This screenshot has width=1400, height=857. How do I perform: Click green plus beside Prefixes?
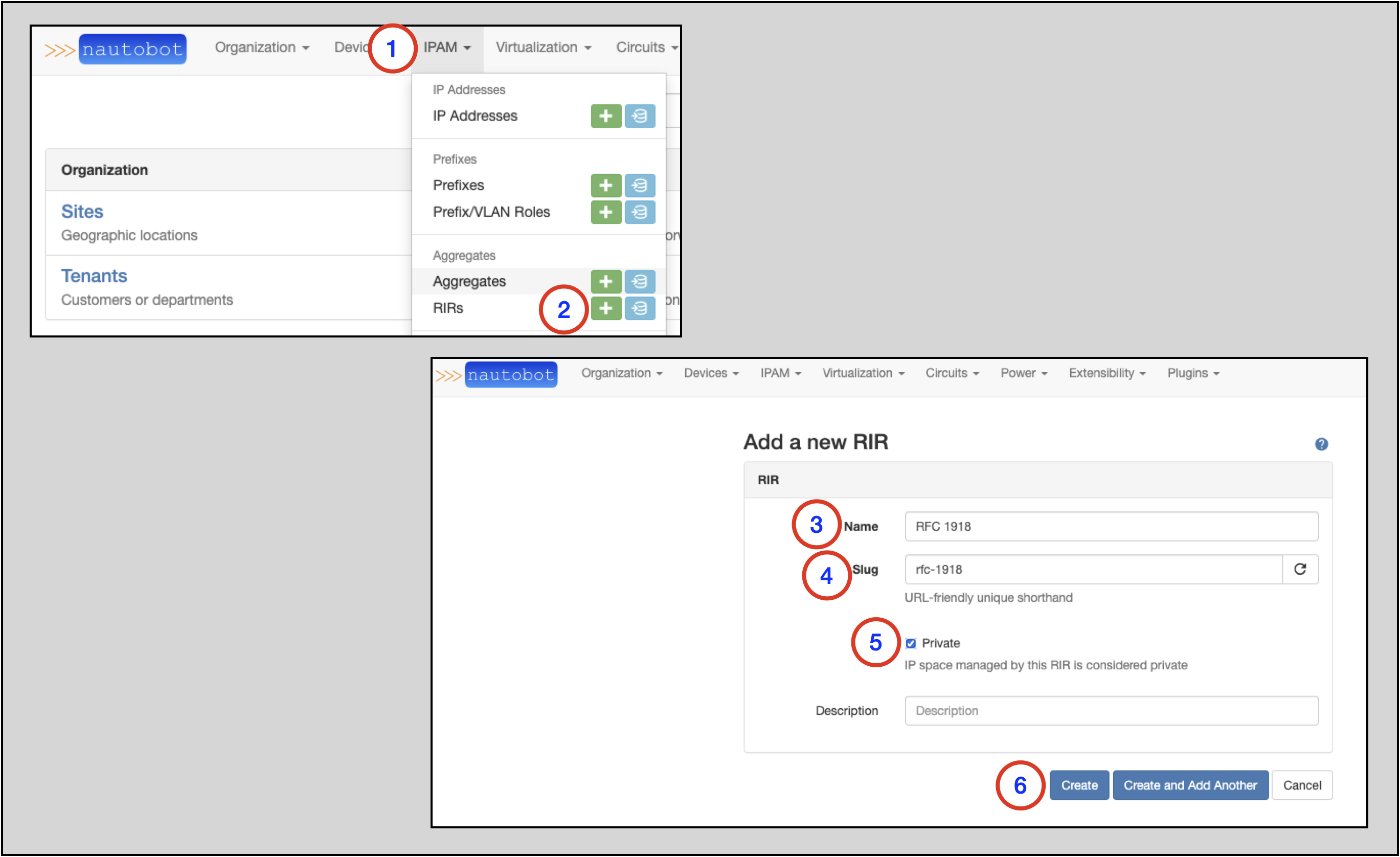(606, 185)
